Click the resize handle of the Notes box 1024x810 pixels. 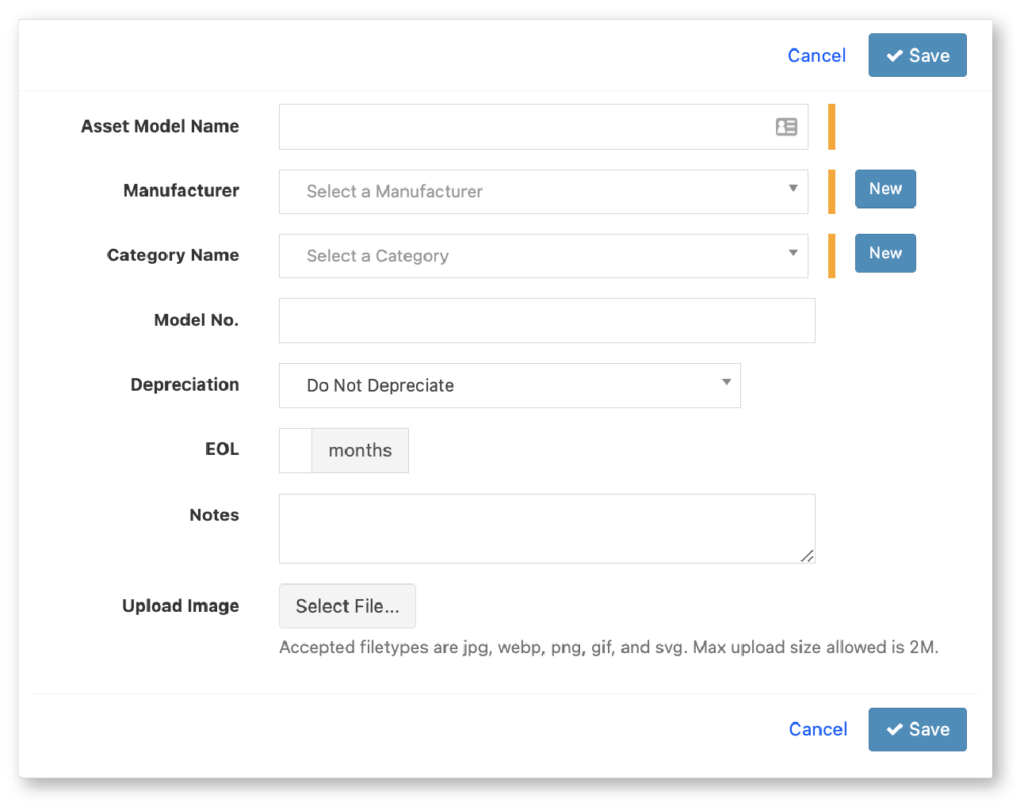coord(807,556)
